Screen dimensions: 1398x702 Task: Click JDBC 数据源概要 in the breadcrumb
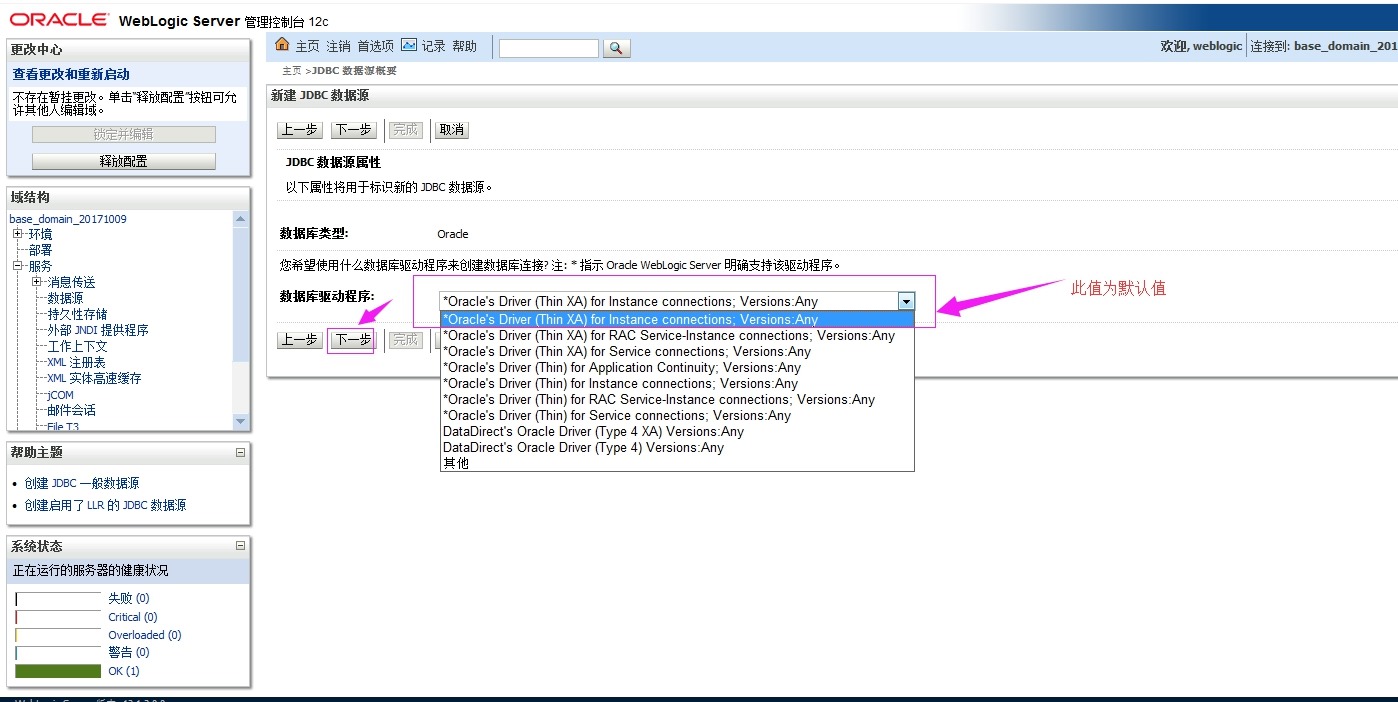click(x=354, y=71)
